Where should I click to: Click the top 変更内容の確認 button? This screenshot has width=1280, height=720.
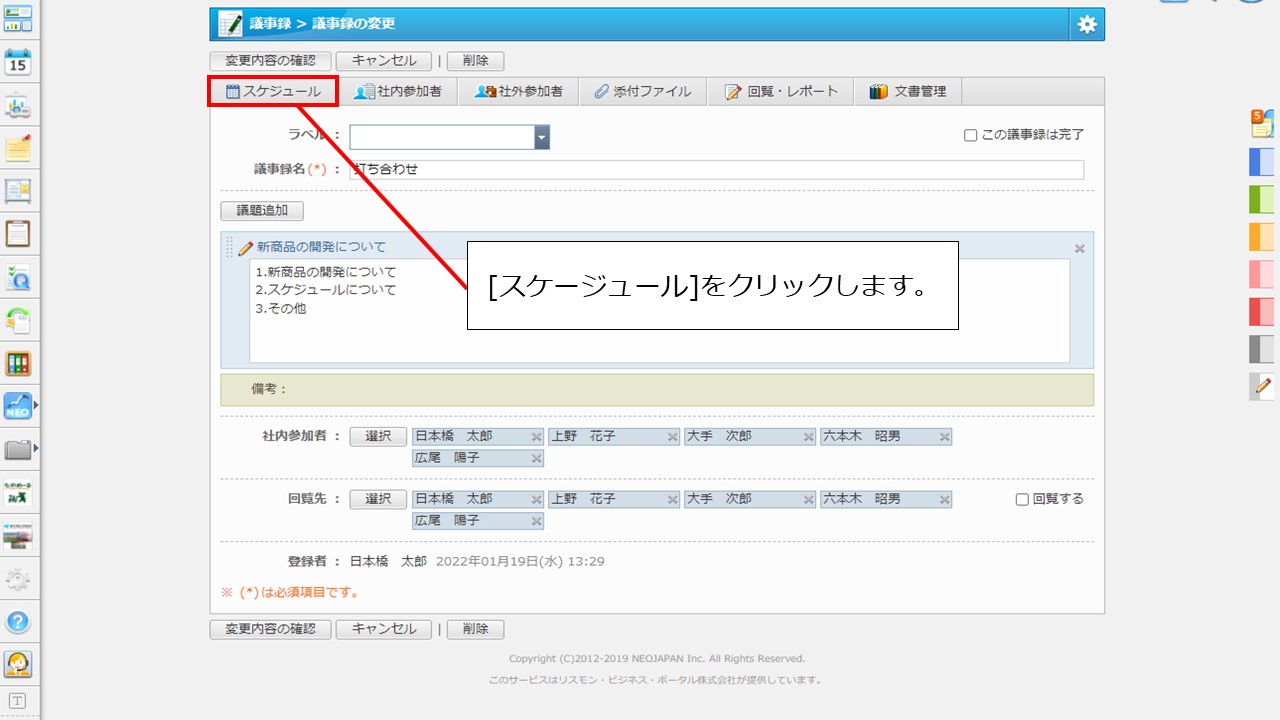point(270,61)
